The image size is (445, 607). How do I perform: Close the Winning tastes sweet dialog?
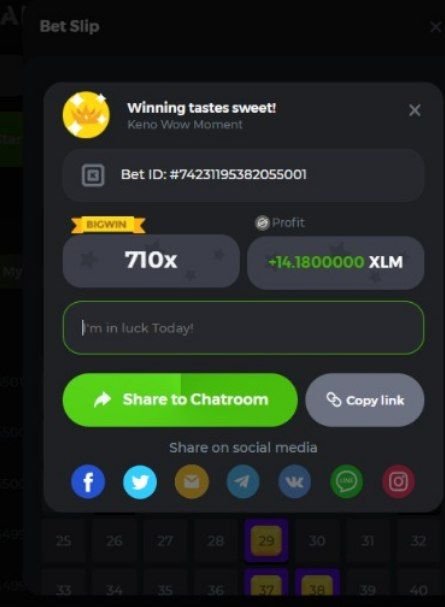click(x=415, y=110)
